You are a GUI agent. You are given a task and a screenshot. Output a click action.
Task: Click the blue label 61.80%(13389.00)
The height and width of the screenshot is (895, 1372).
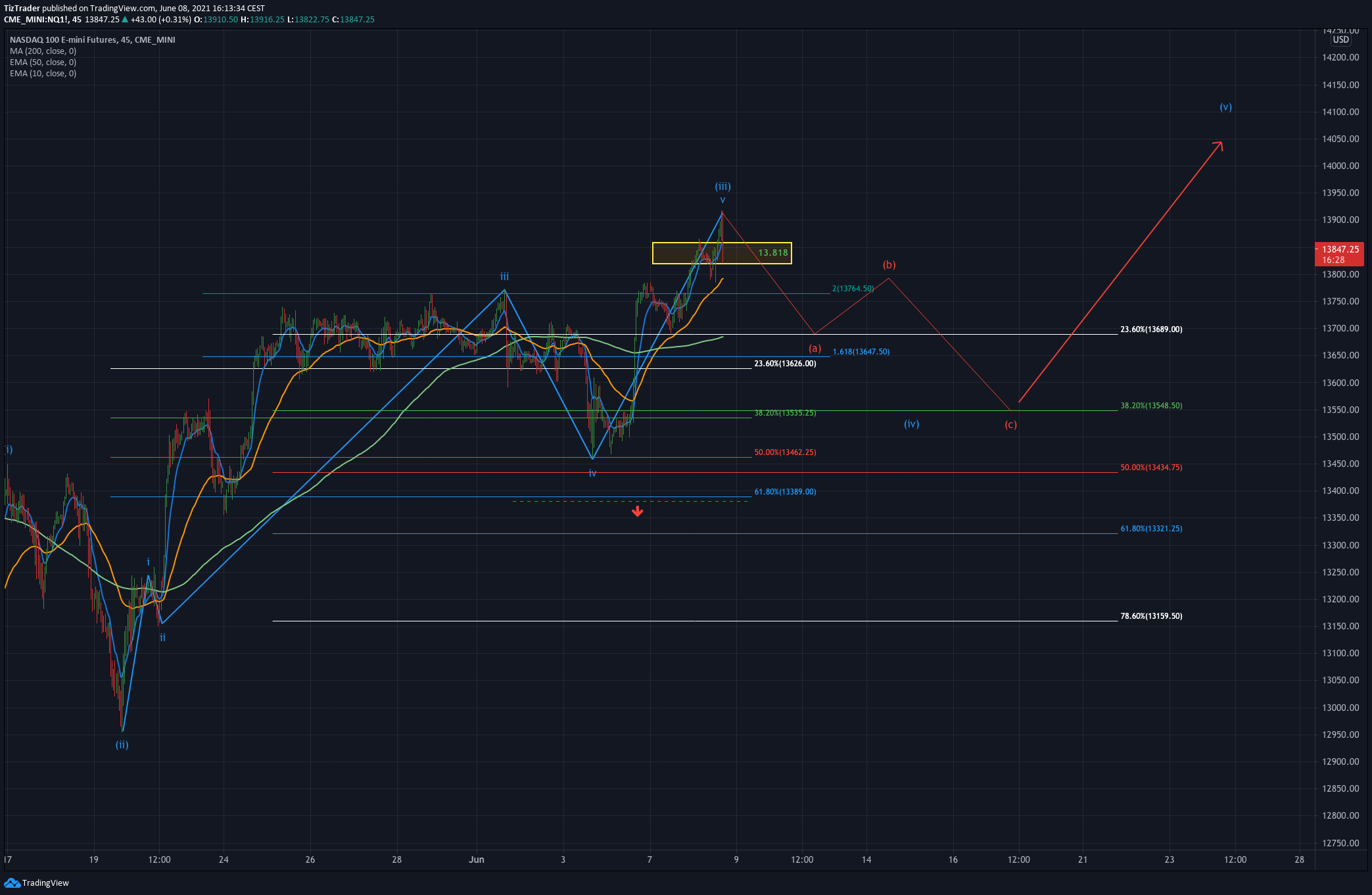point(785,492)
